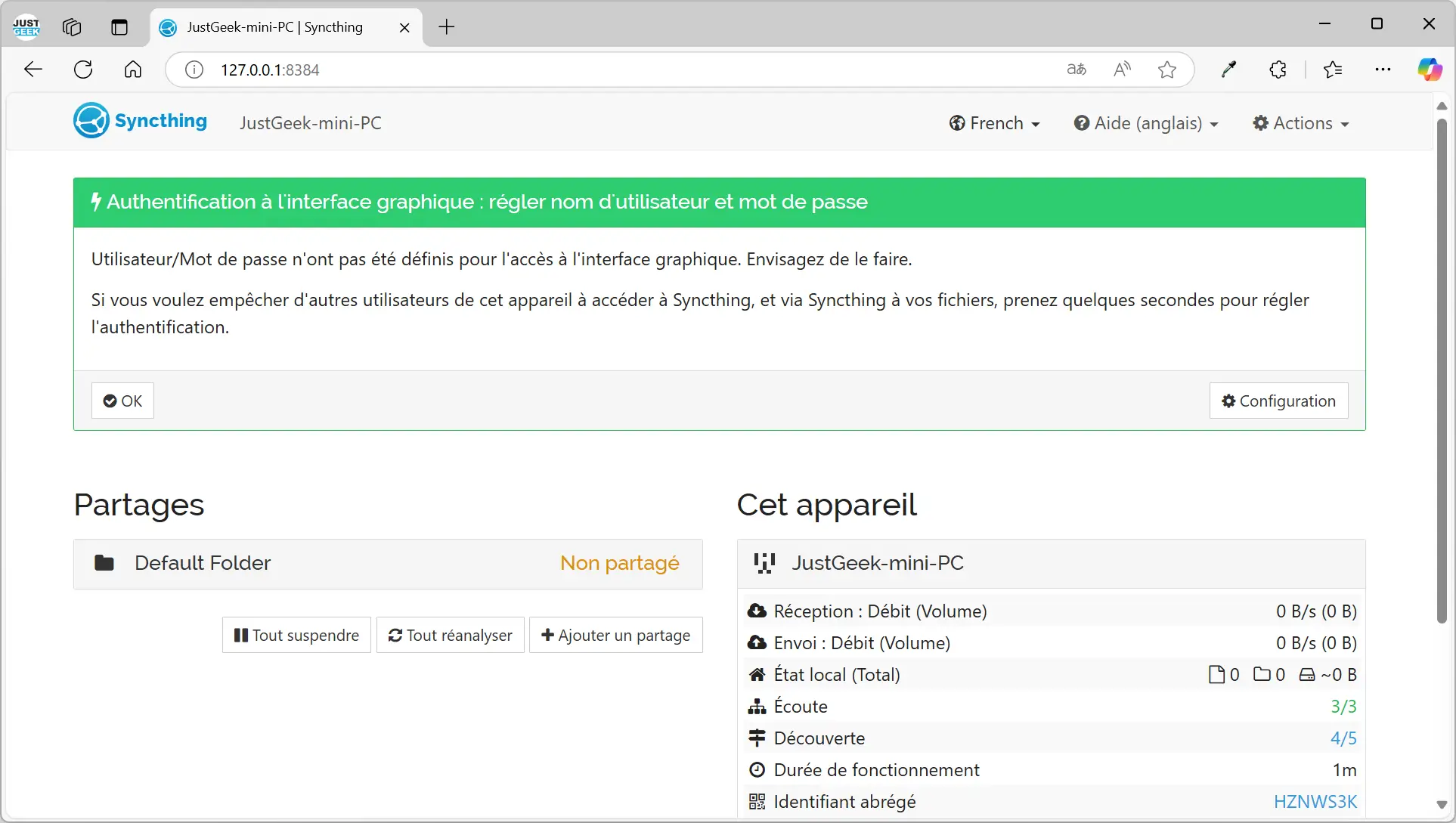Click Ajouter un partage button
The width and height of the screenshot is (1456, 823).
pyautogui.click(x=615, y=635)
